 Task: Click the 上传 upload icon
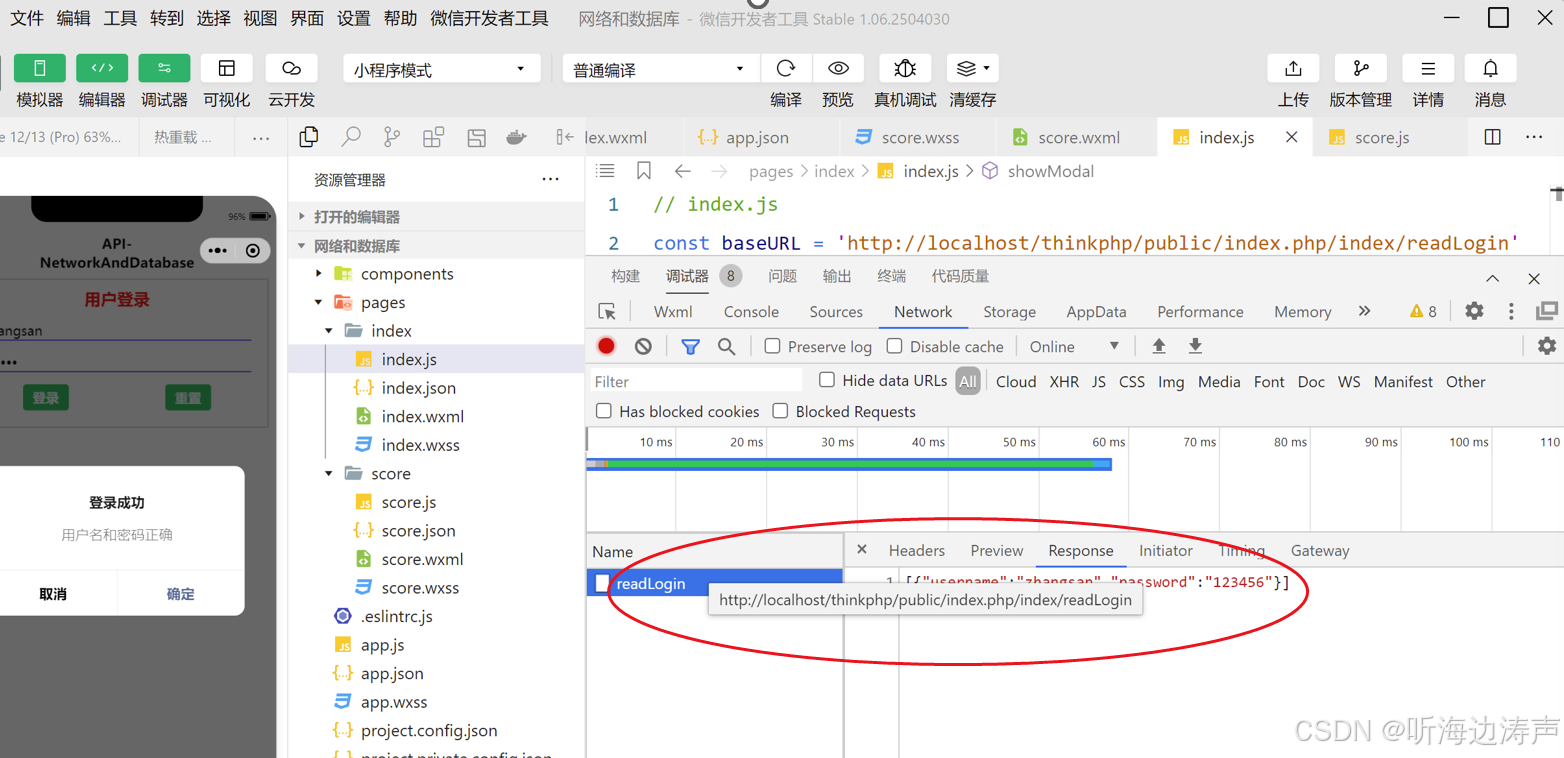pyautogui.click(x=1293, y=68)
